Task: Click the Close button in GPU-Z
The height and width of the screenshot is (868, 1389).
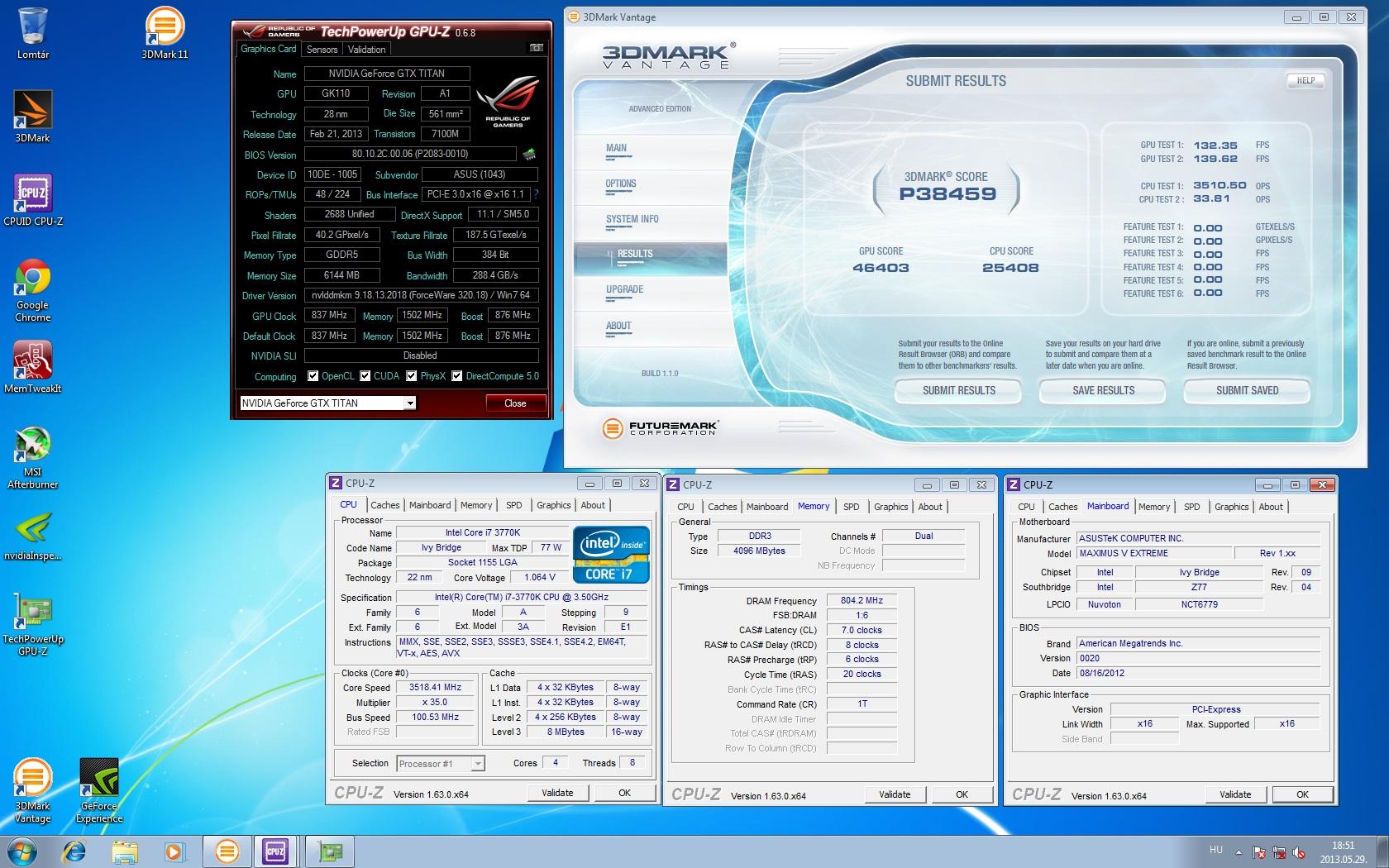Action: [515, 403]
